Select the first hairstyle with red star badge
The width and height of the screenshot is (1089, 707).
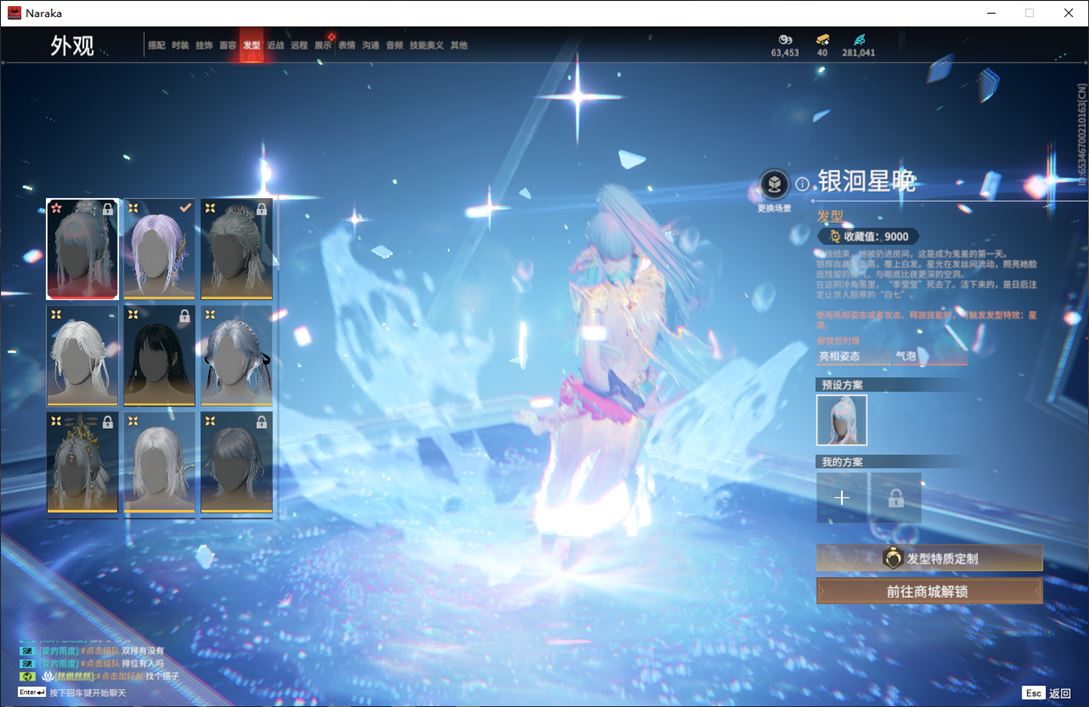pos(82,249)
